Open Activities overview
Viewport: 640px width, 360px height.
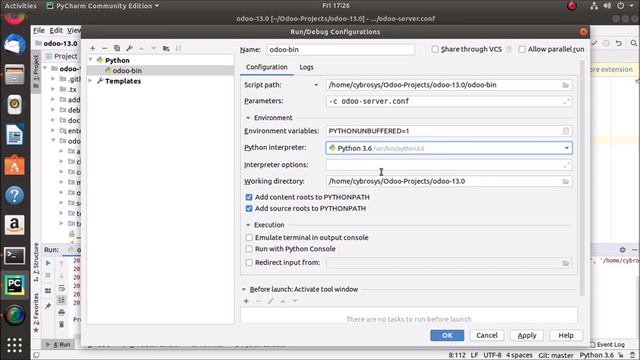click(x=20, y=6)
